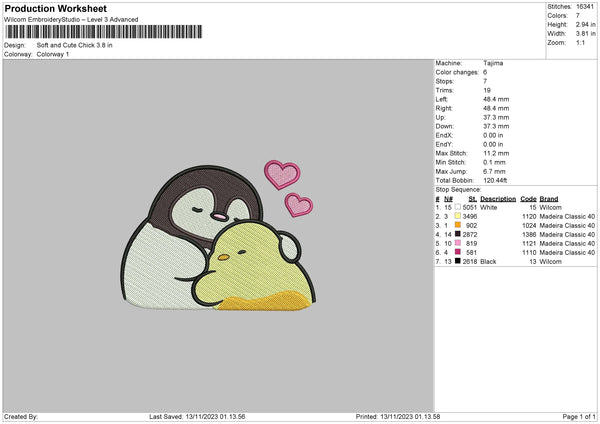600x424 pixels.
Task: Click the white color swatch in stop 1
Action: (x=458, y=207)
